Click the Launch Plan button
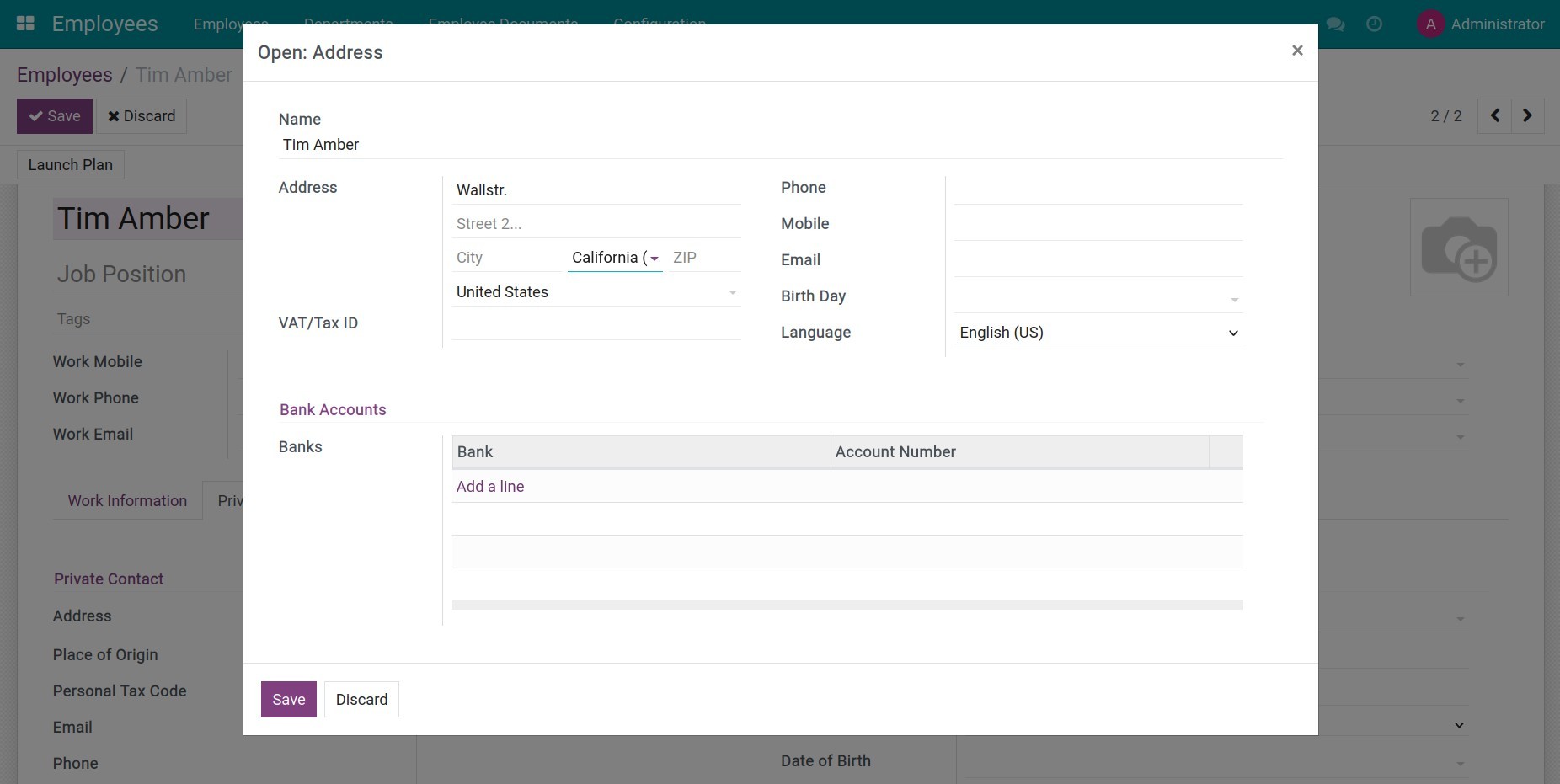The height and width of the screenshot is (784, 1560). pos(70,164)
